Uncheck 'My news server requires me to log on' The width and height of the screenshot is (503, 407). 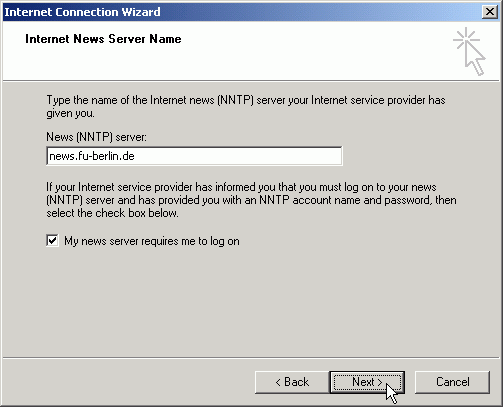click(x=52, y=241)
